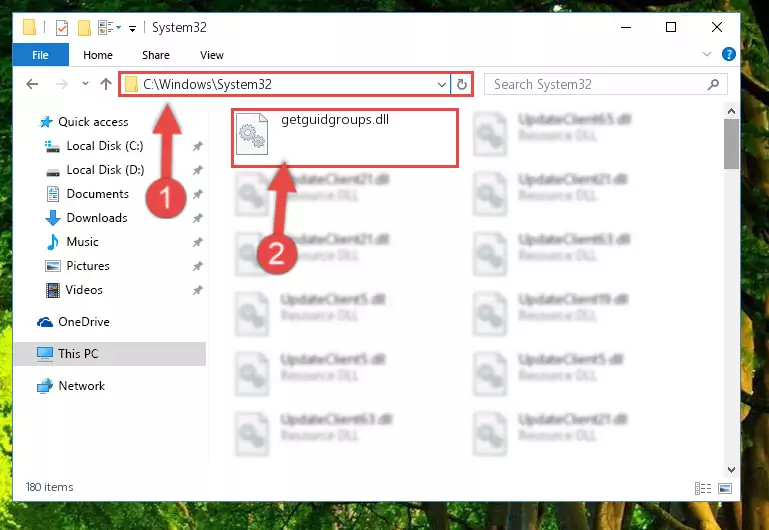Switch to the Share ribbon tab
The width and height of the screenshot is (769, 530).
pos(155,55)
